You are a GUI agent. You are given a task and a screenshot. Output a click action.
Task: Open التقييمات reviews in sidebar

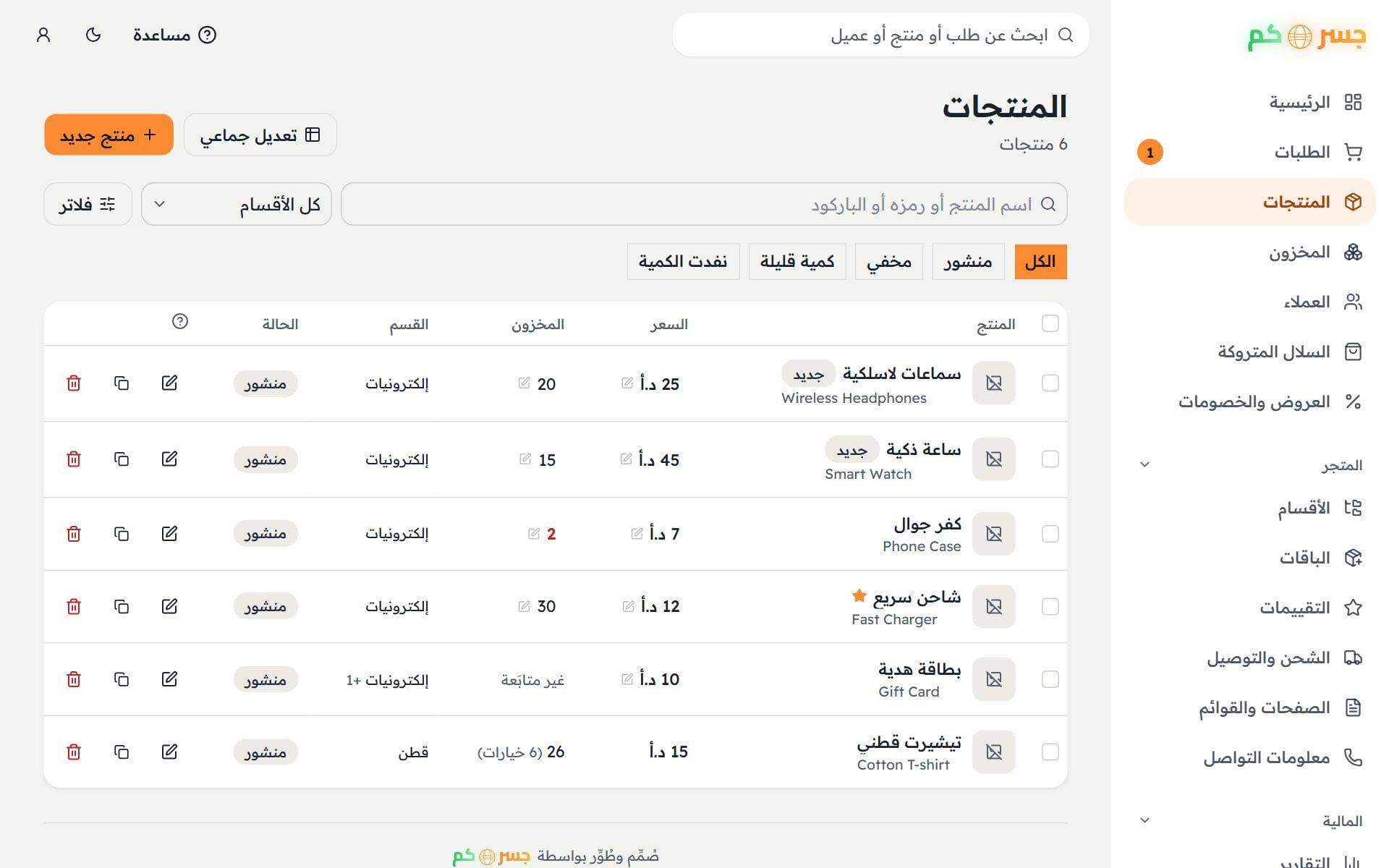1249,608
